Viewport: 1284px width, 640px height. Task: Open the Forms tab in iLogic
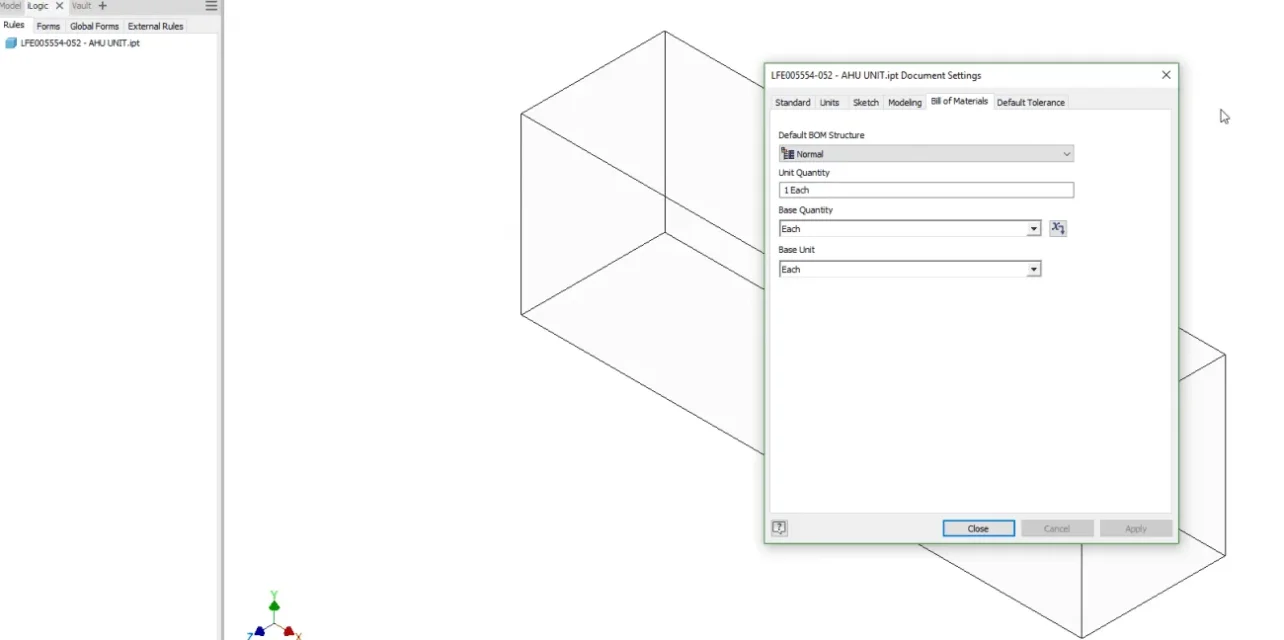click(48, 26)
